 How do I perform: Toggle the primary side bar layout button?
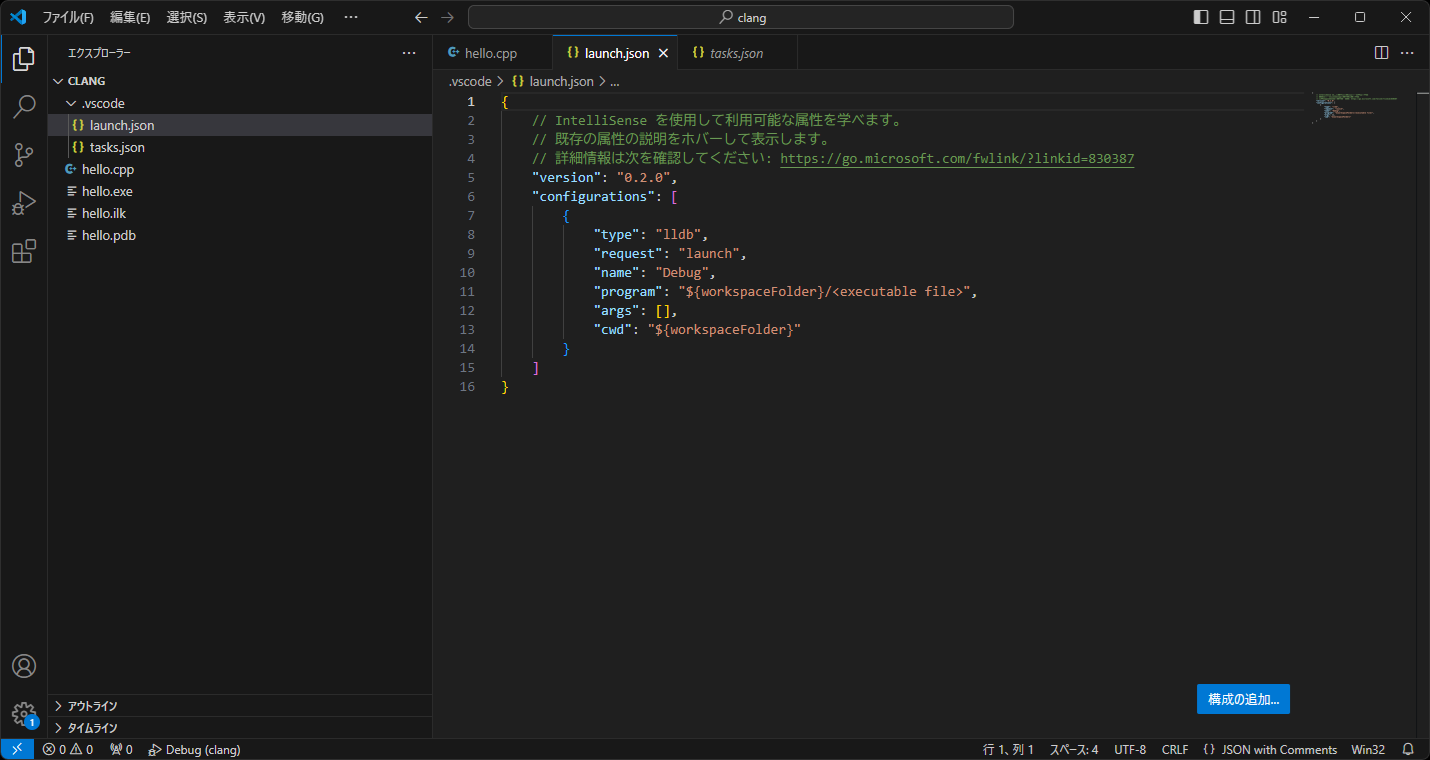click(x=1201, y=17)
